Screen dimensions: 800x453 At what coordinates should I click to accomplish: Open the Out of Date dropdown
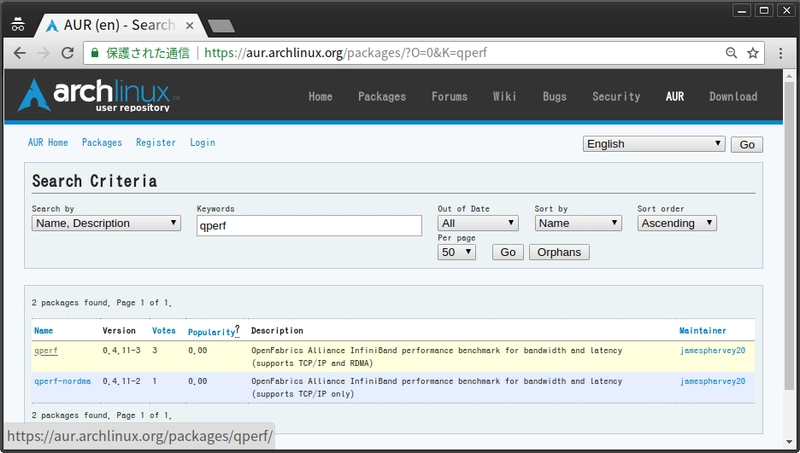pyautogui.click(x=478, y=223)
